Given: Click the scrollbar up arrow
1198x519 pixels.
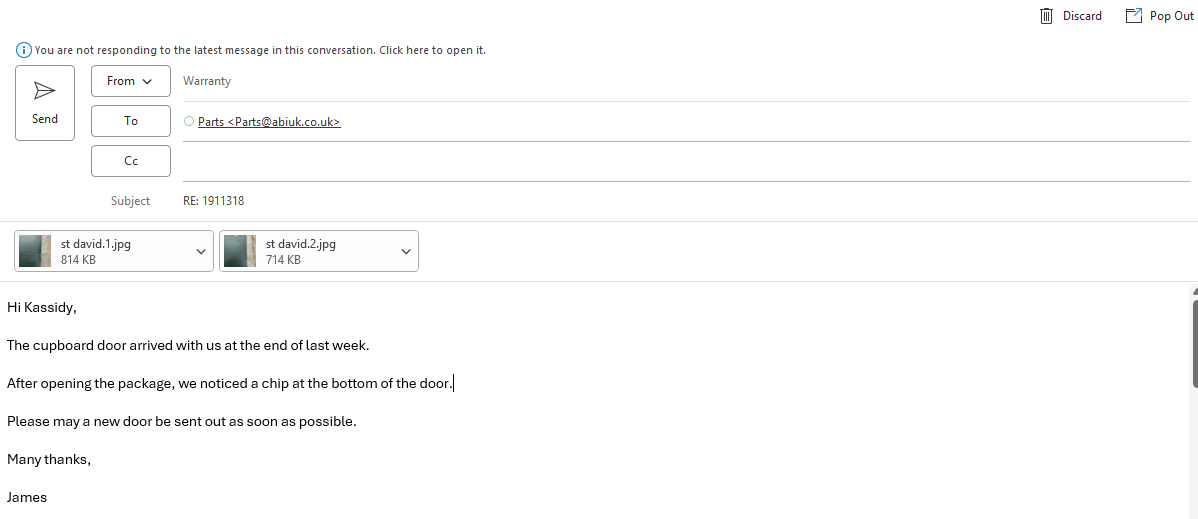Looking at the screenshot, I should [x=1194, y=291].
